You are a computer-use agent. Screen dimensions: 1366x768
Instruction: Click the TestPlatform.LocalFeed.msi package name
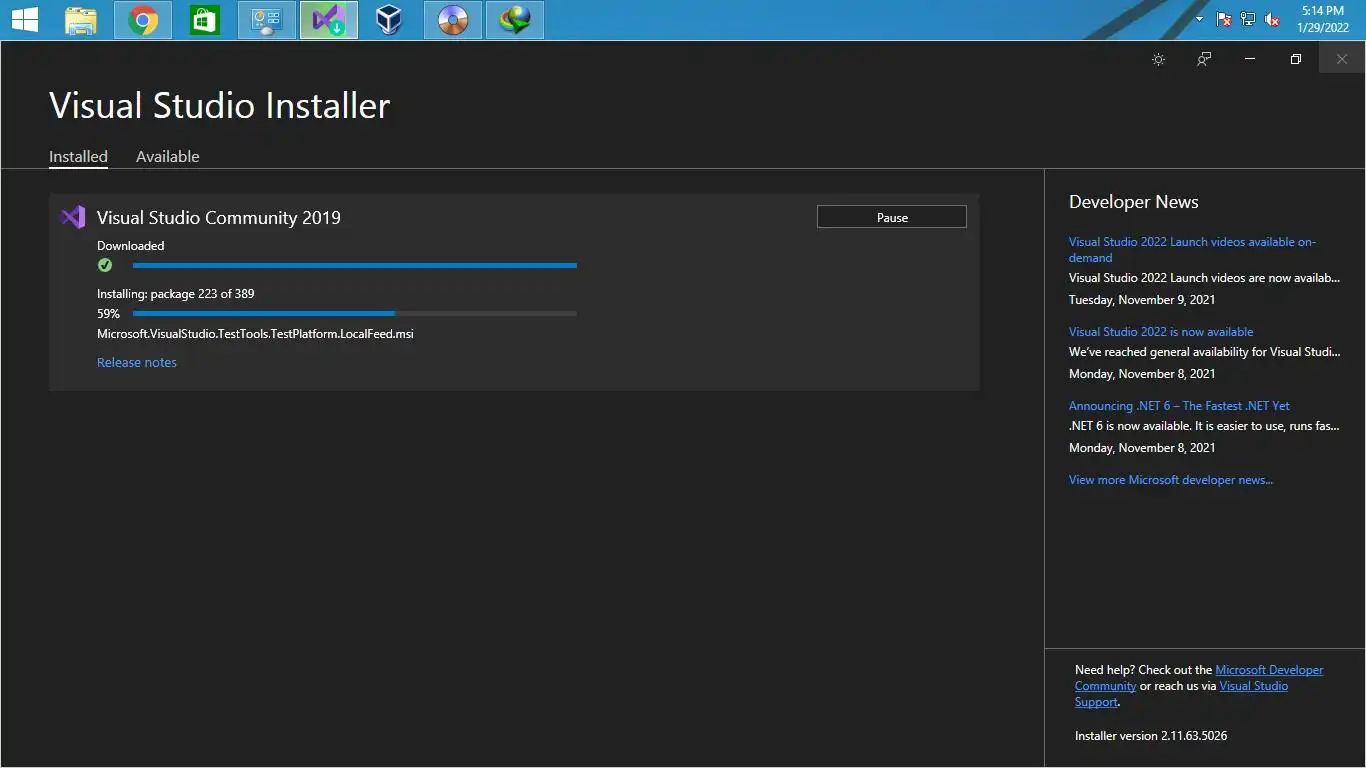[x=255, y=333]
